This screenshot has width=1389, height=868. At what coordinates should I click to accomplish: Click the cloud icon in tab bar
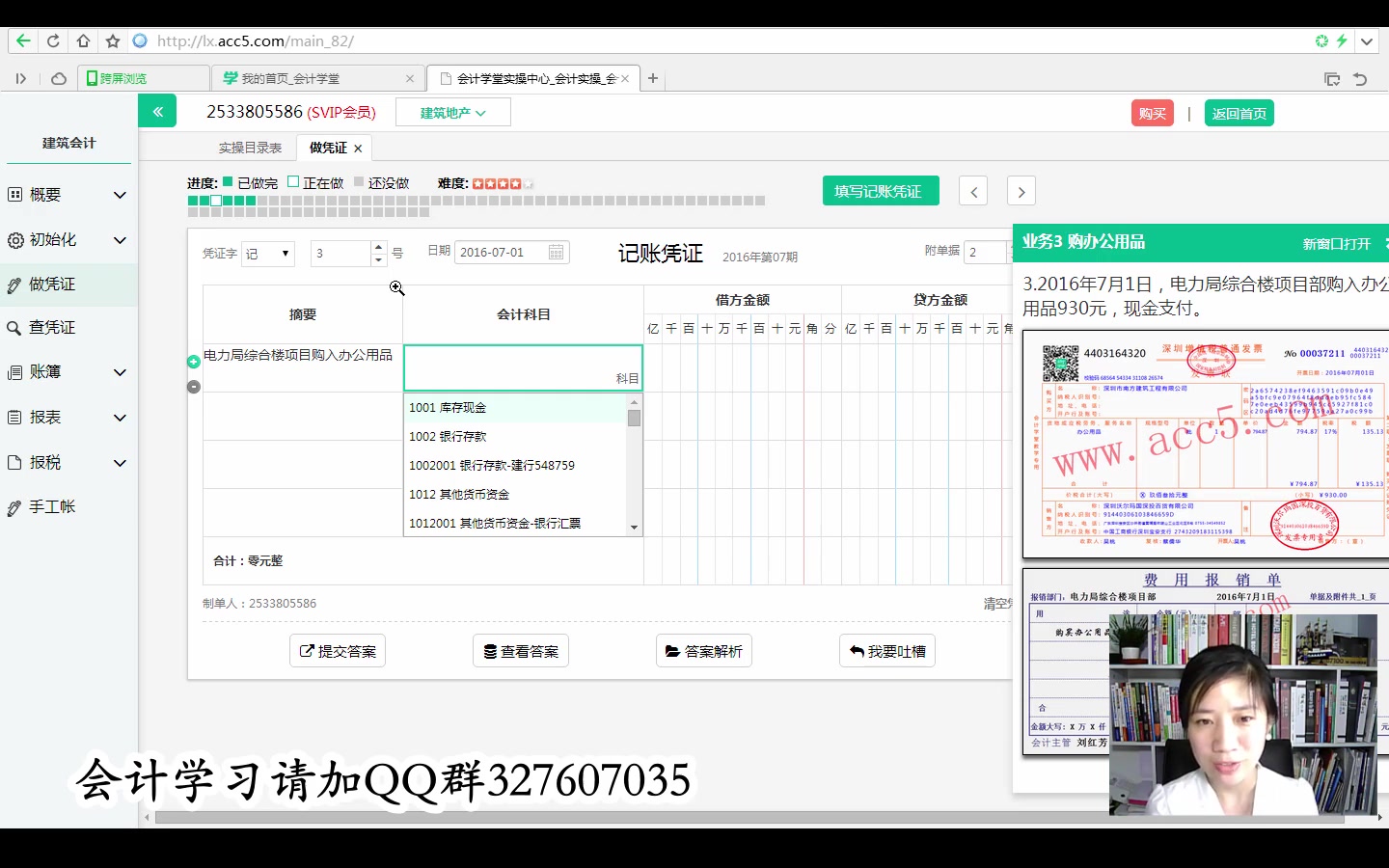[59, 78]
